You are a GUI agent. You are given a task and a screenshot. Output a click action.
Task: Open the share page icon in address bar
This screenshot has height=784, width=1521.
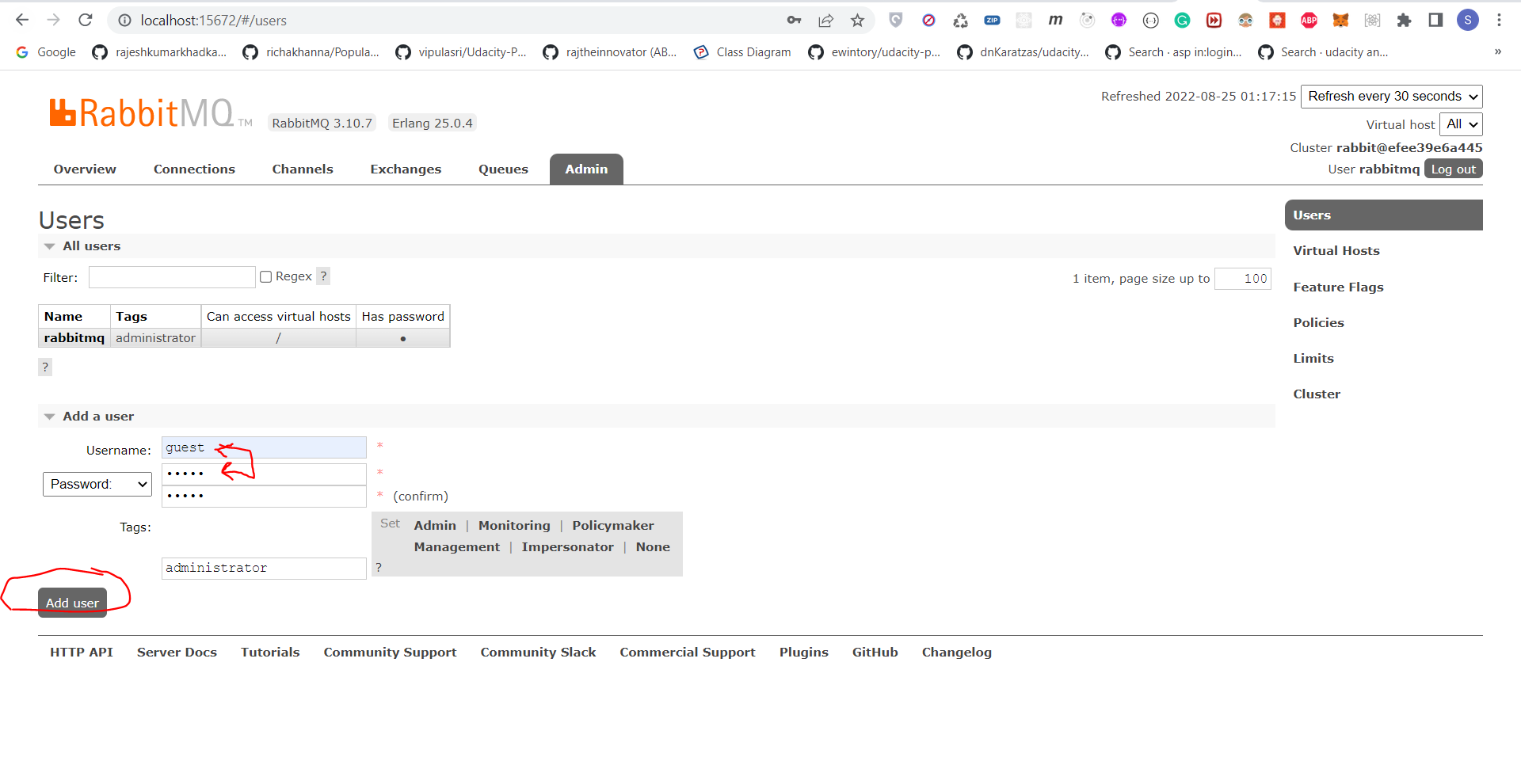[x=826, y=21]
